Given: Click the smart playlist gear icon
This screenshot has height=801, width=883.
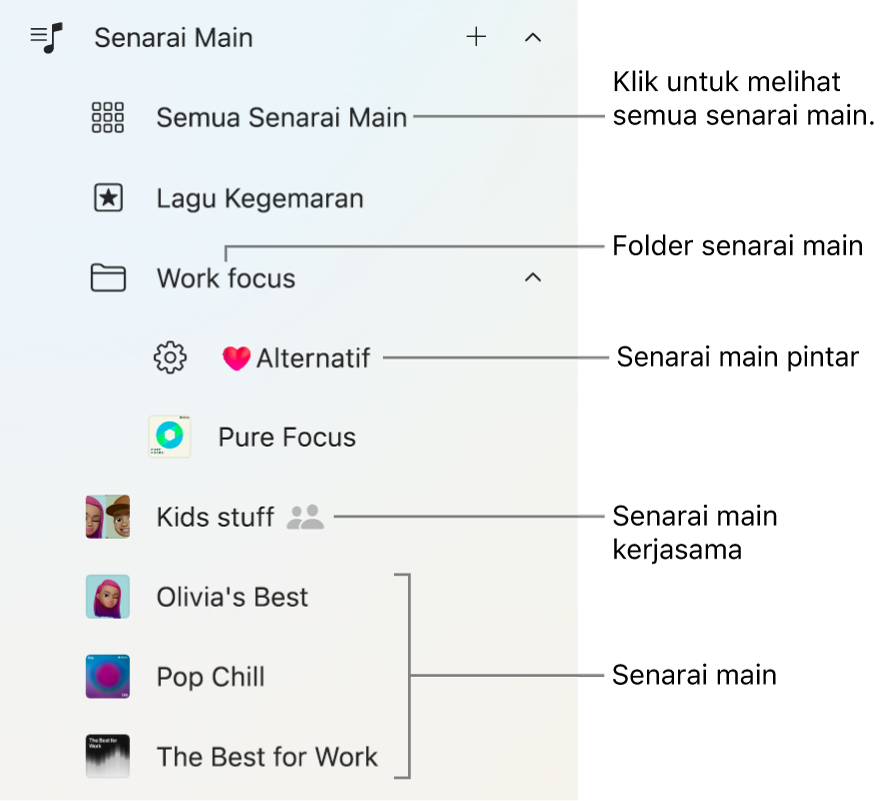Looking at the screenshot, I should click(x=170, y=357).
